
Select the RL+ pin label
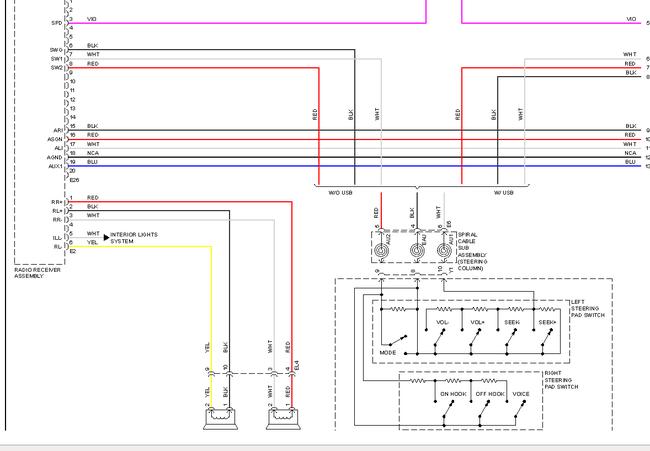point(57,211)
